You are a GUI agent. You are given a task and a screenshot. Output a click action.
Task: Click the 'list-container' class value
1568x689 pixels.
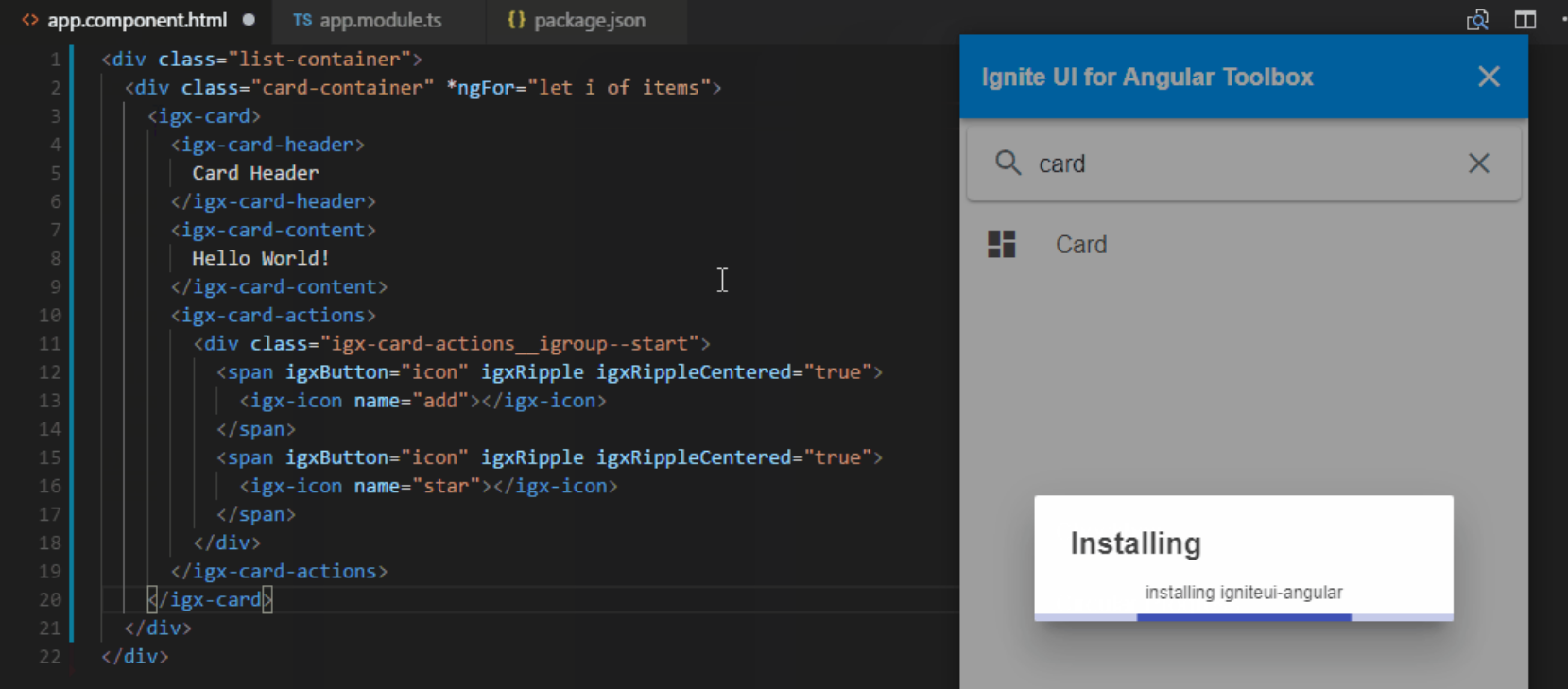click(x=319, y=60)
